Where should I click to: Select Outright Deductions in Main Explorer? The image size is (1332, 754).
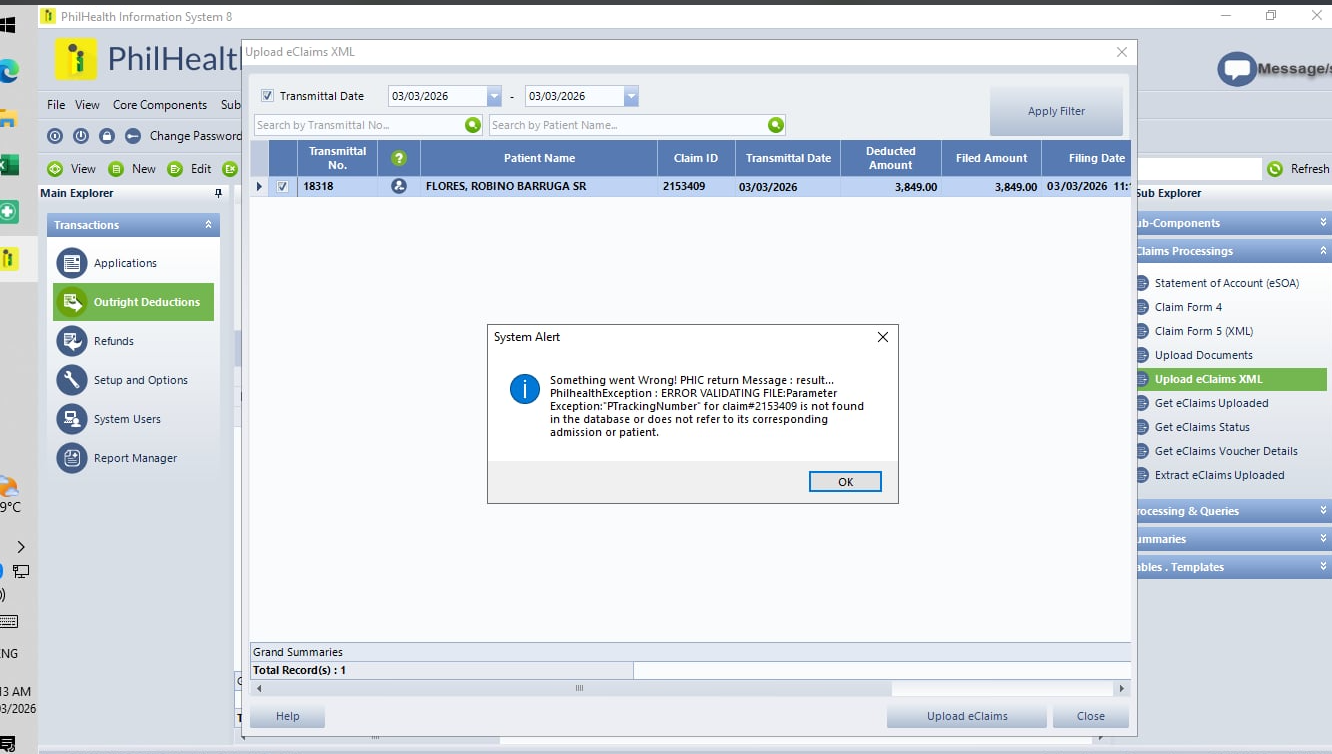click(133, 302)
